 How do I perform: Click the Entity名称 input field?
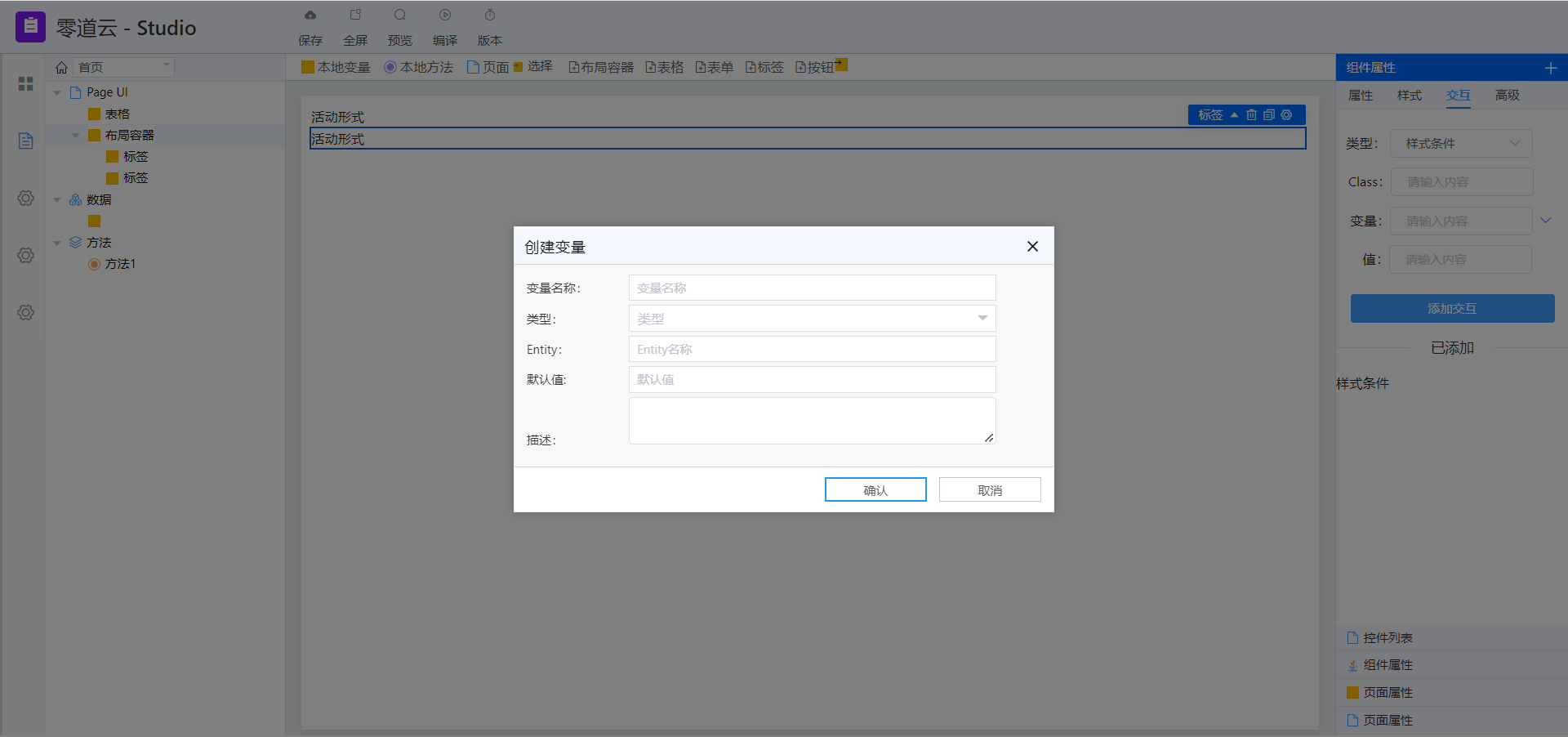(812, 349)
